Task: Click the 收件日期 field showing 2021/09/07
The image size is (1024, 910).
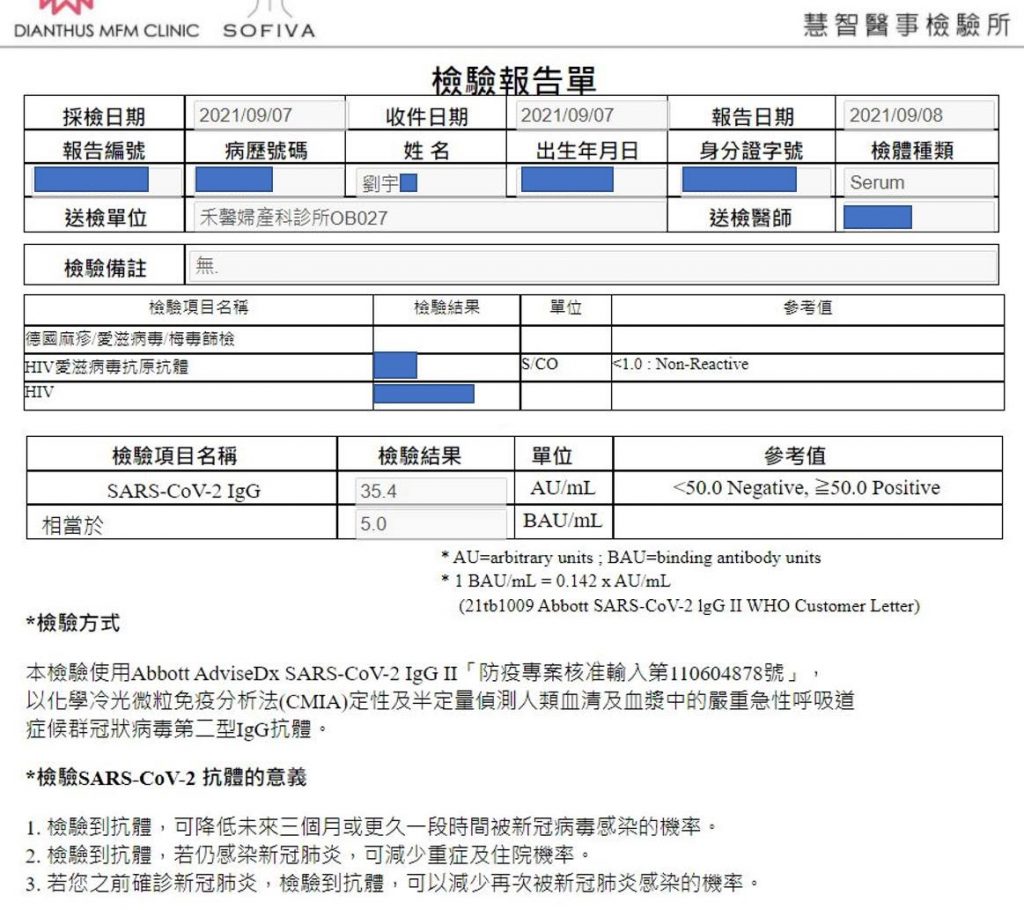Action: pos(590,115)
